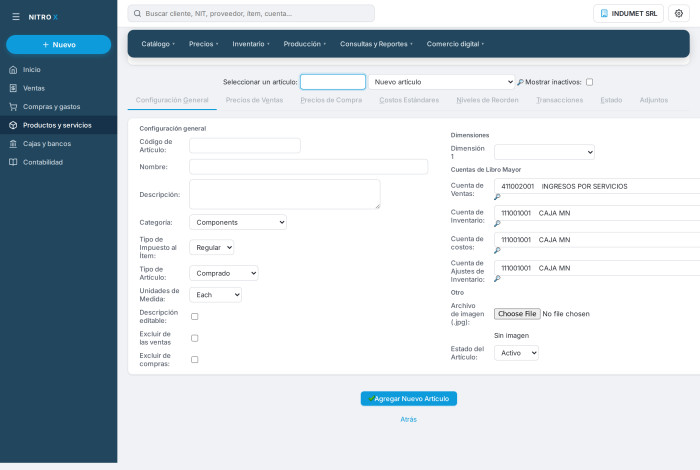700x470 pixels.
Task: Check Descripción editable checkbox
Action: point(195,316)
